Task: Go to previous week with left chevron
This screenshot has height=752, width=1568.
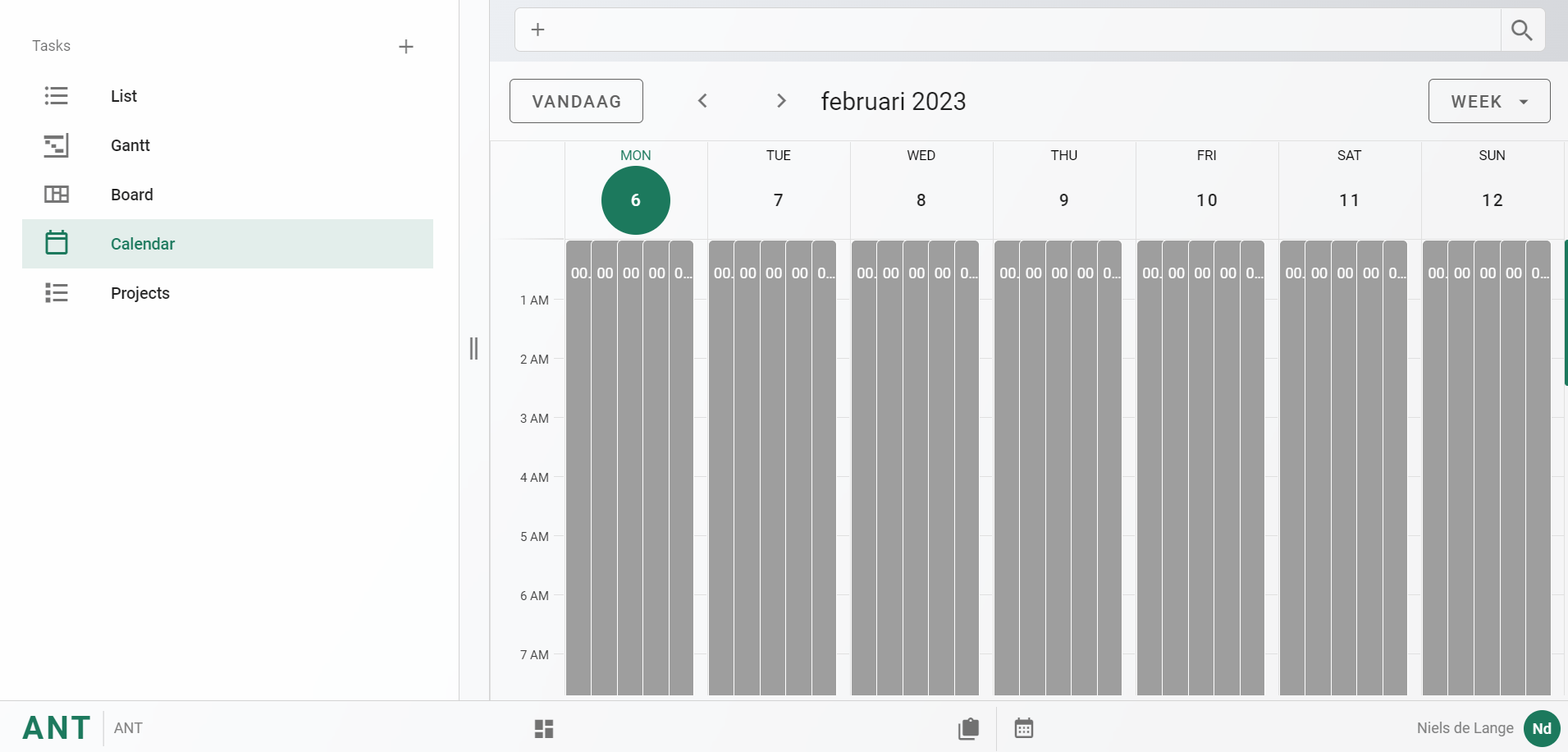Action: pyautogui.click(x=702, y=101)
